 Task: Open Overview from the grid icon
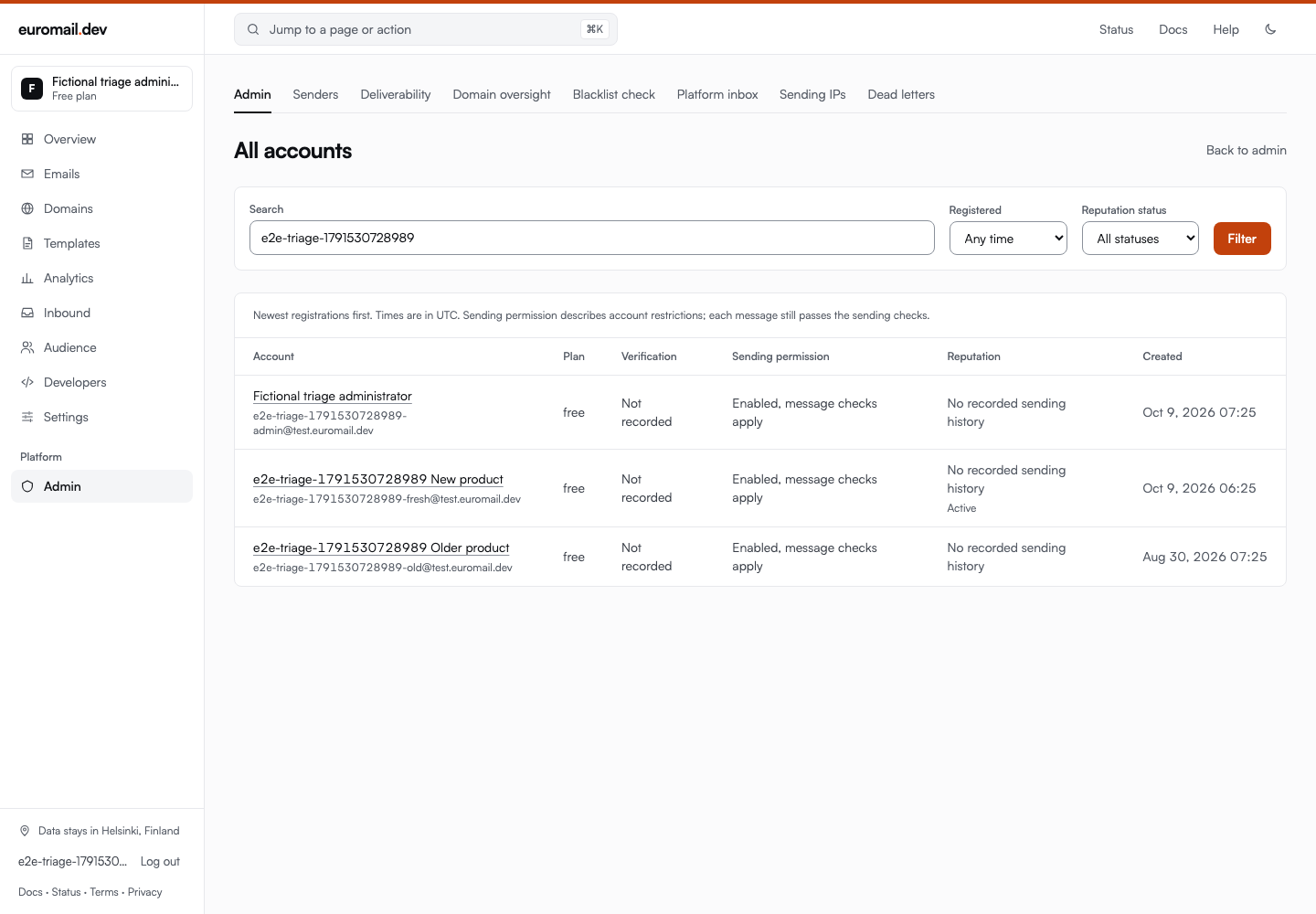pyautogui.click(x=27, y=139)
